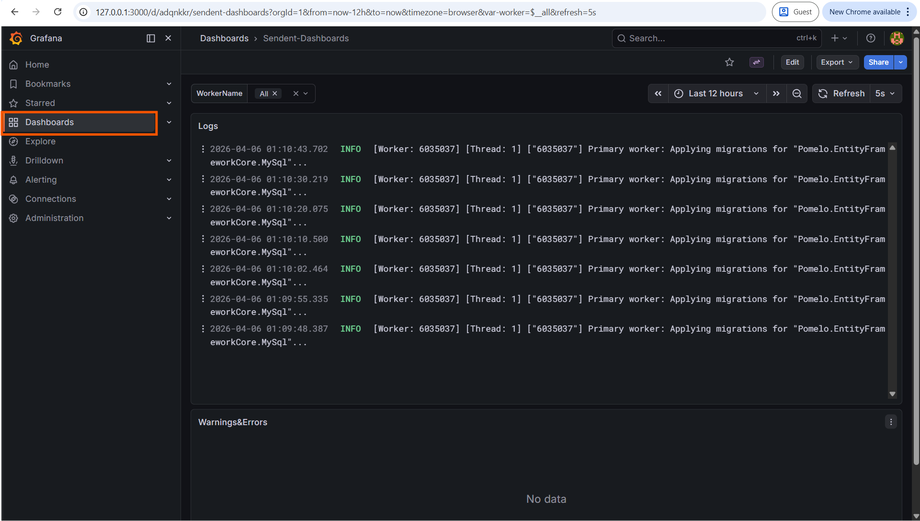Open log menu for 01:10:30.219 row

click(203, 179)
